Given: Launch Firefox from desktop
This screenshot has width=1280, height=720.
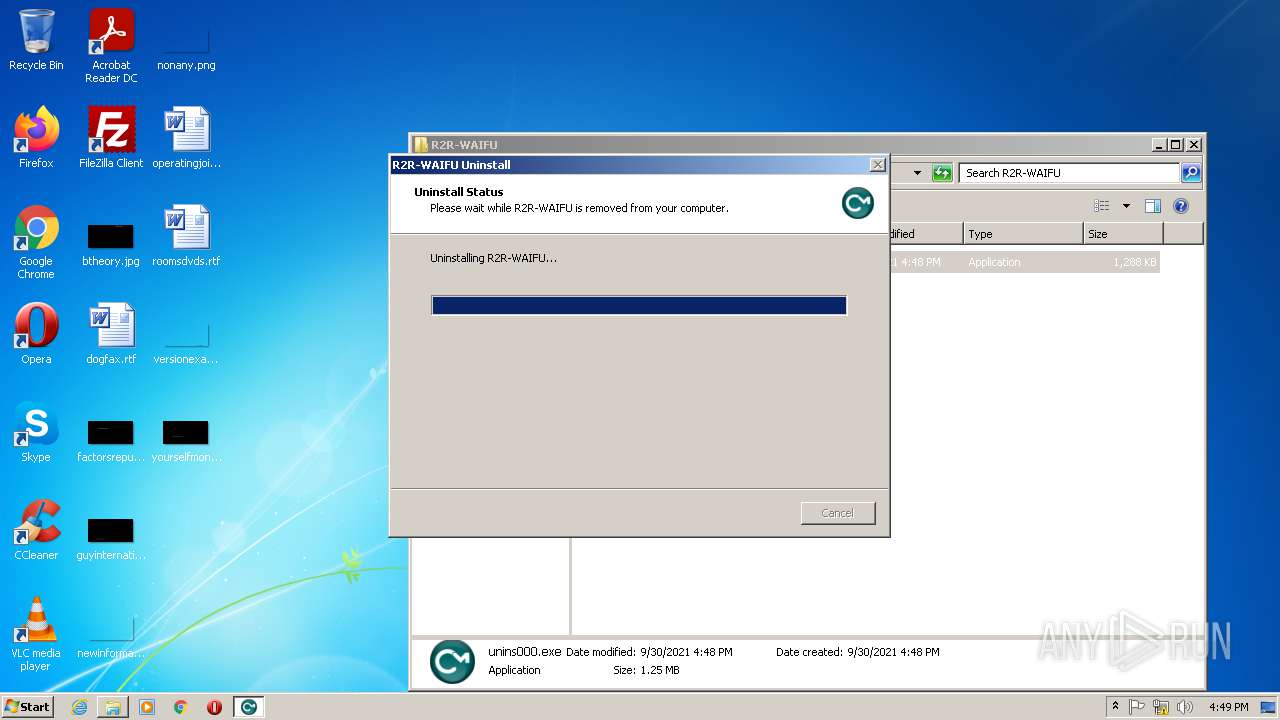Looking at the screenshot, I should pyautogui.click(x=36, y=138).
